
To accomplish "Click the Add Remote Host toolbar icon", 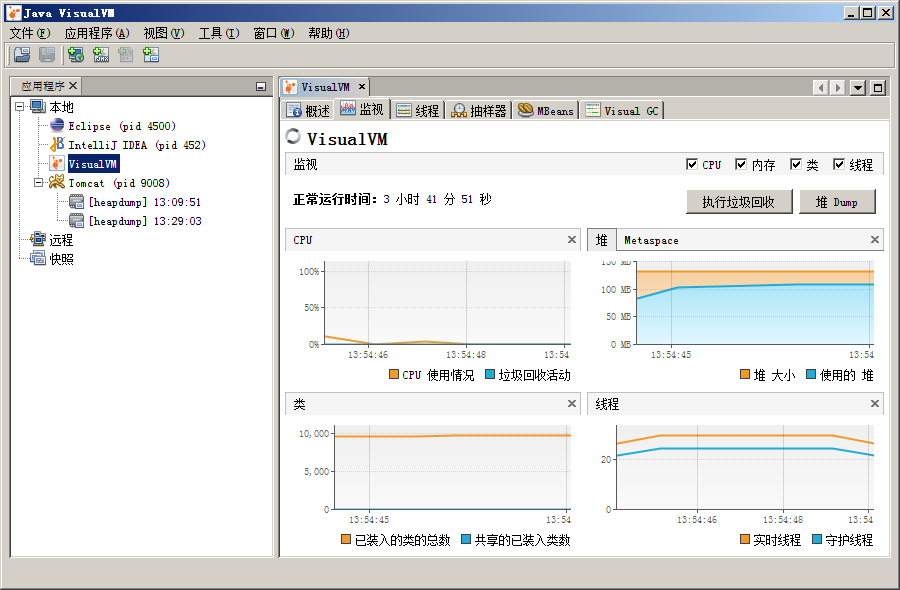I will tap(76, 55).
